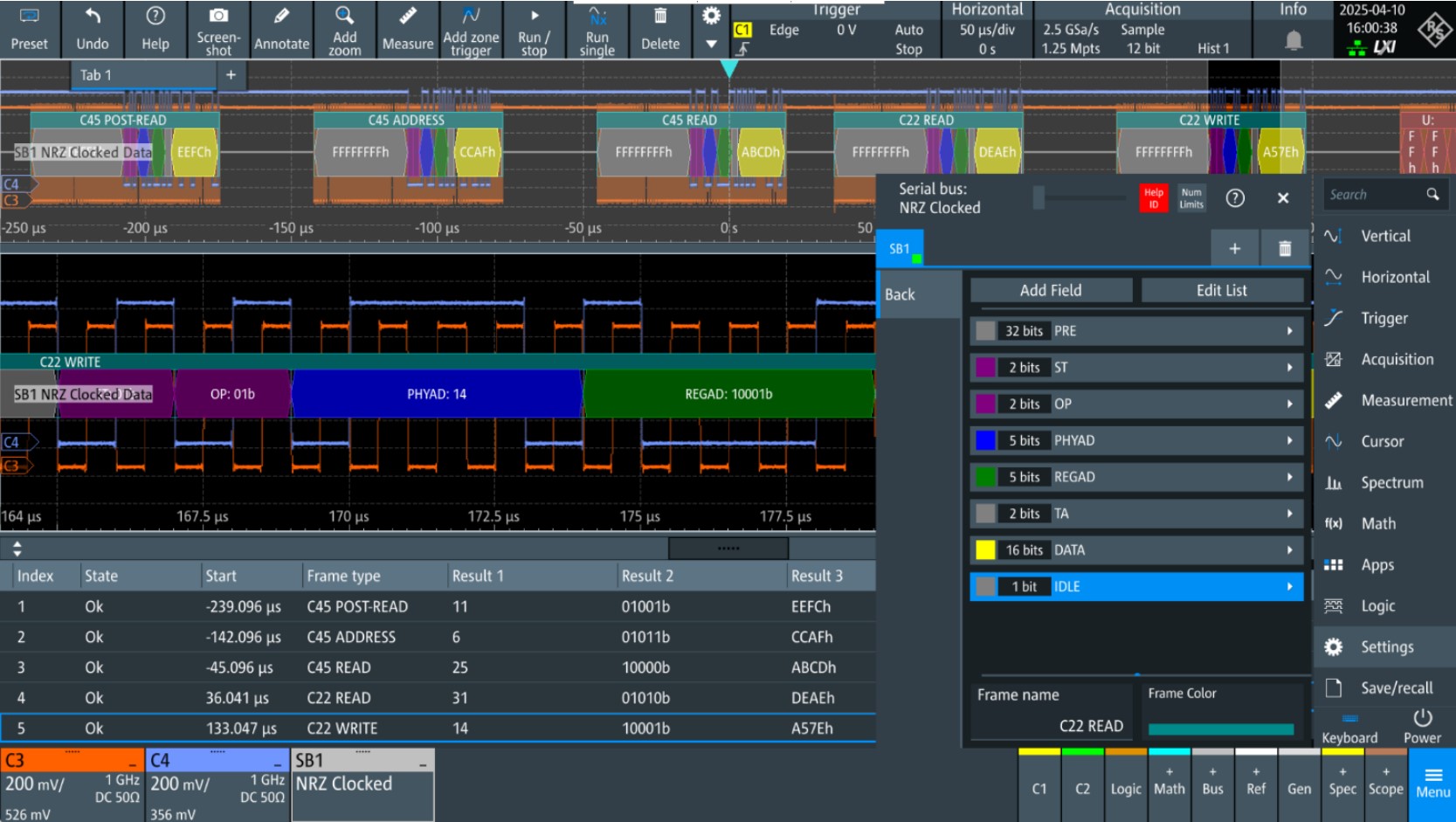The width and height of the screenshot is (1456, 822).
Task: Toggle the Num Limits option
Action: click(1191, 198)
